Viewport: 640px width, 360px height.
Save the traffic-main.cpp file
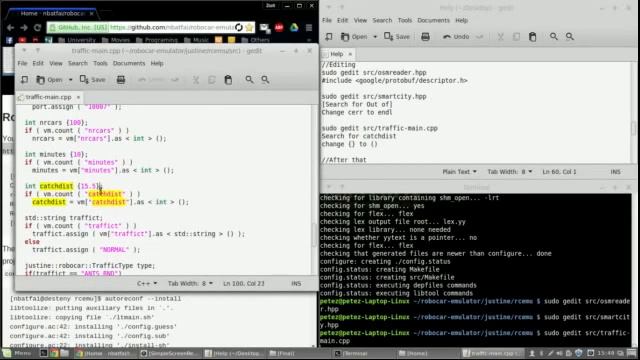pyautogui.click(x=93, y=80)
